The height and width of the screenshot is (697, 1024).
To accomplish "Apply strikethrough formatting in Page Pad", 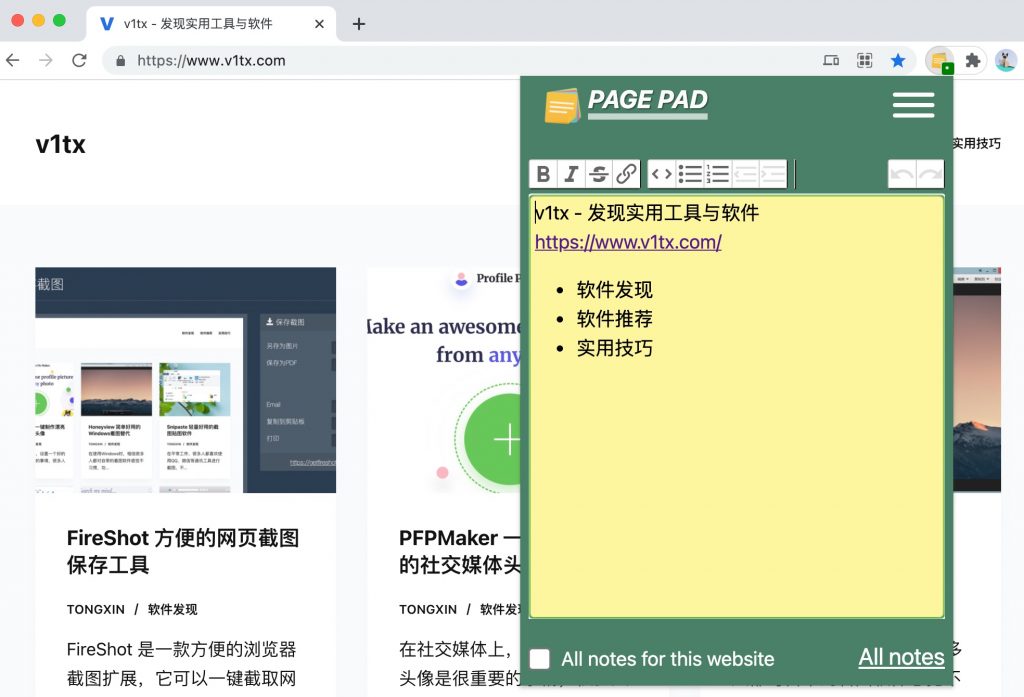I will pos(599,174).
